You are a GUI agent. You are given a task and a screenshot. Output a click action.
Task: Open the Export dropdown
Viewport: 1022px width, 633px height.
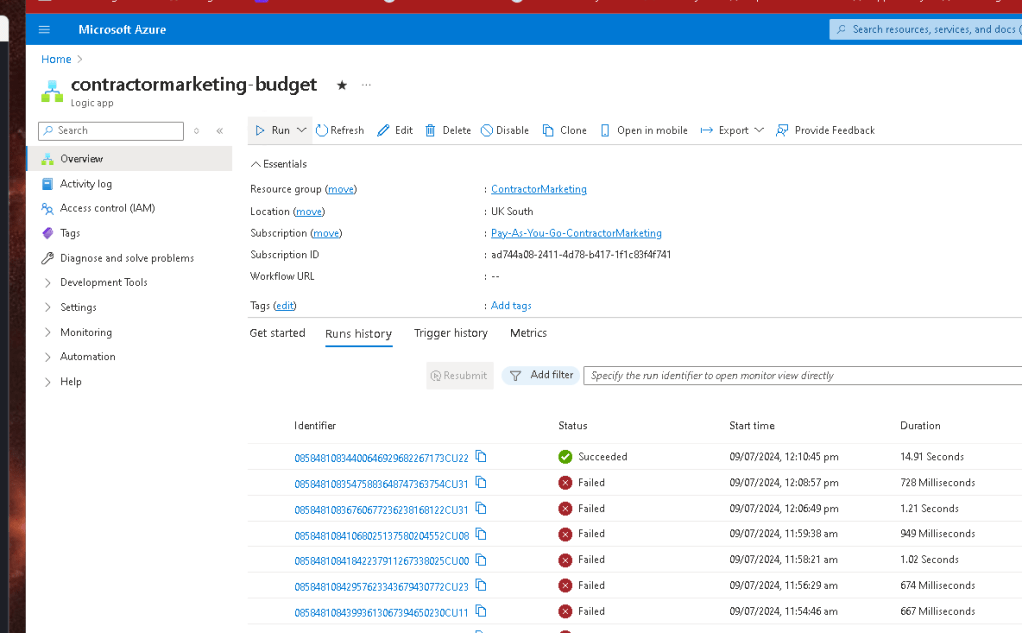click(x=732, y=130)
